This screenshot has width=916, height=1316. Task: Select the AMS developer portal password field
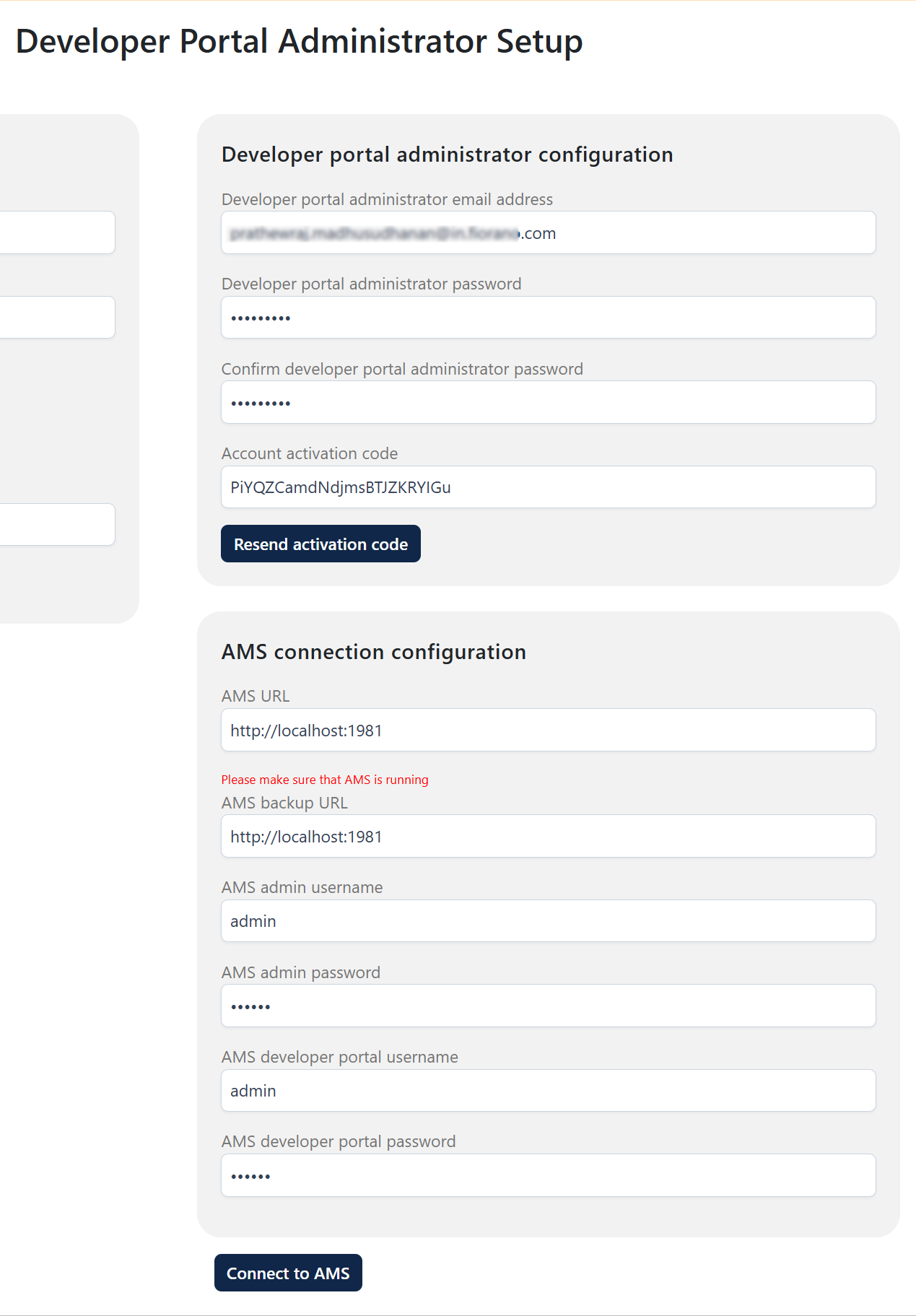(549, 1175)
